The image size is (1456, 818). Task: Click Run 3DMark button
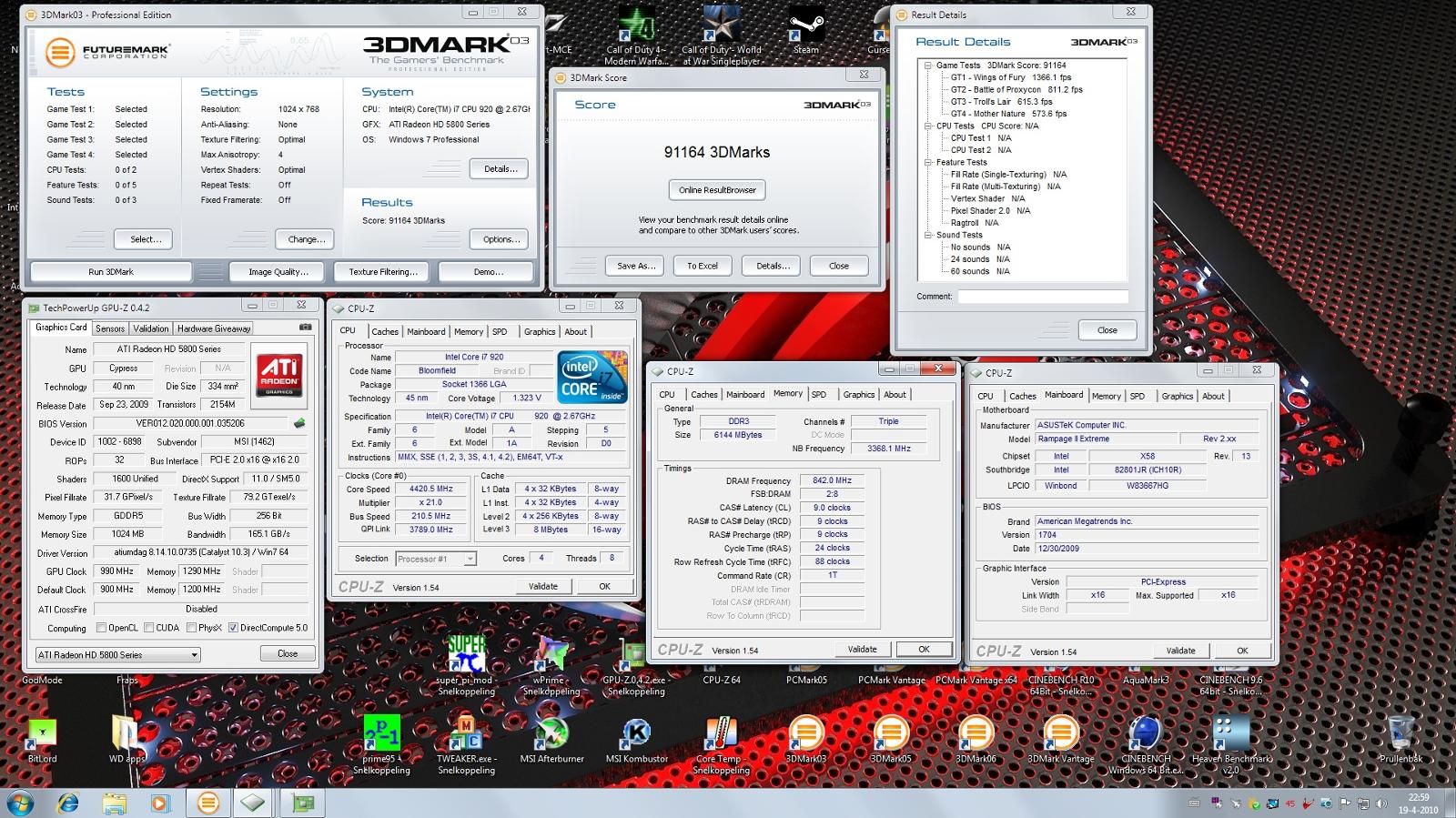pos(111,271)
